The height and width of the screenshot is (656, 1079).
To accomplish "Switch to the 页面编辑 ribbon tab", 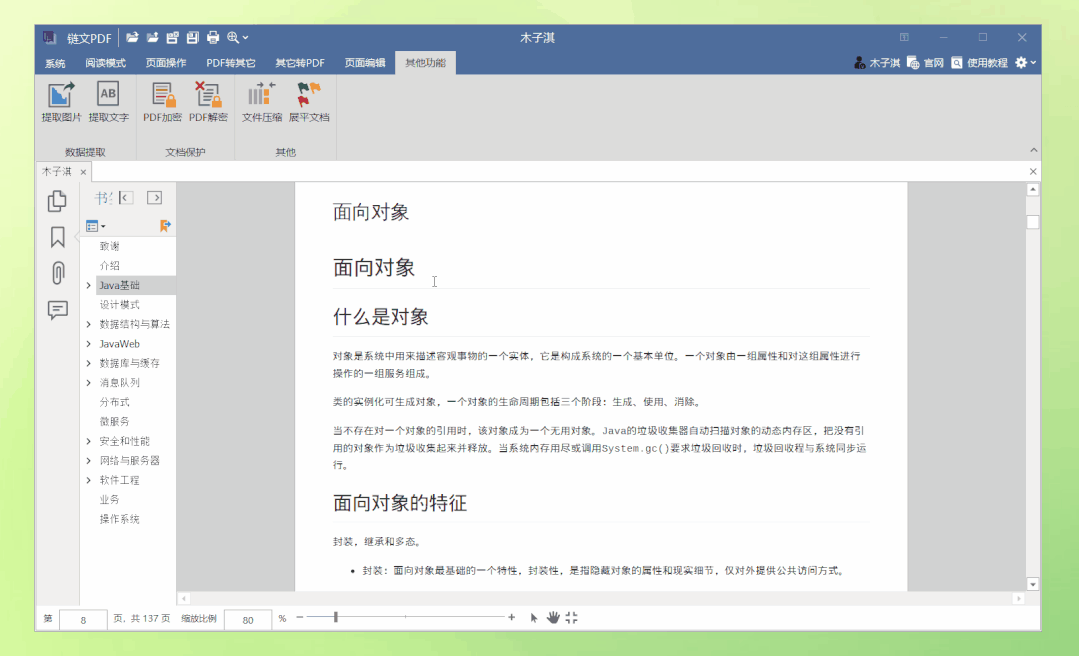I will pyautogui.click(x=367, y=61).
